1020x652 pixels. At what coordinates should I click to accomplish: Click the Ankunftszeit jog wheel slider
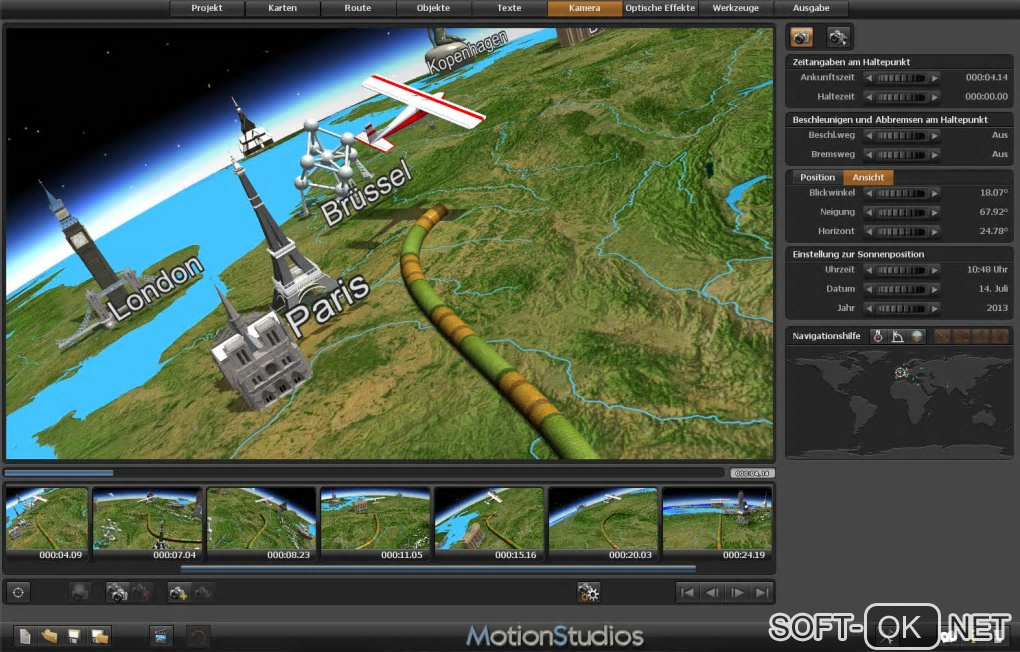(x=902, y=78)
